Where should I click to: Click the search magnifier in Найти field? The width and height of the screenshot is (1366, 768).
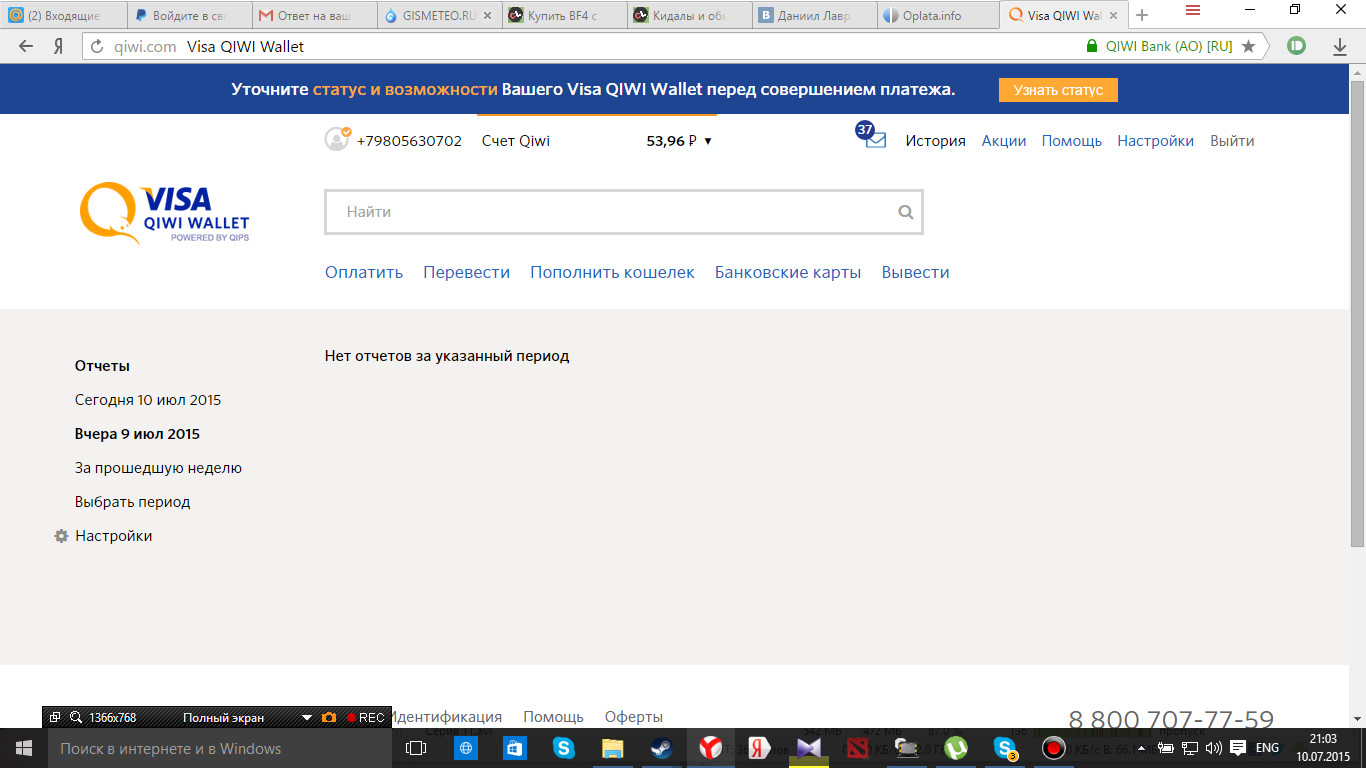[x=906, y=212]
